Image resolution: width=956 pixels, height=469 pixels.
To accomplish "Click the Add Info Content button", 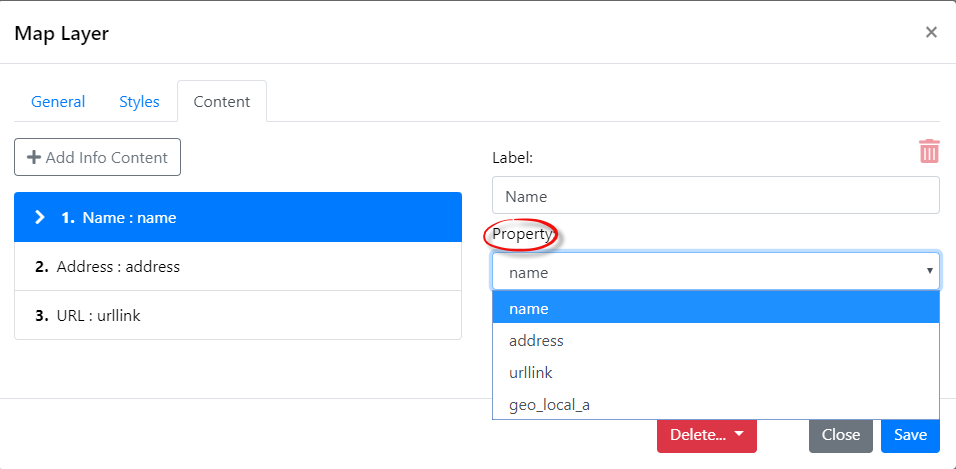I will (98, 157).
